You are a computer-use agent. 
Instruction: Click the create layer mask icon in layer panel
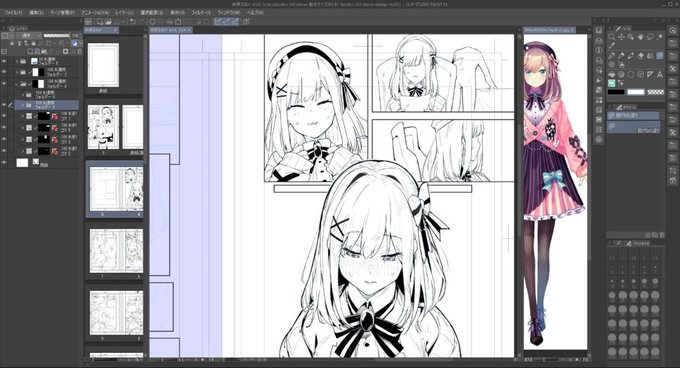pyautogui.click(x=65, y=52)
